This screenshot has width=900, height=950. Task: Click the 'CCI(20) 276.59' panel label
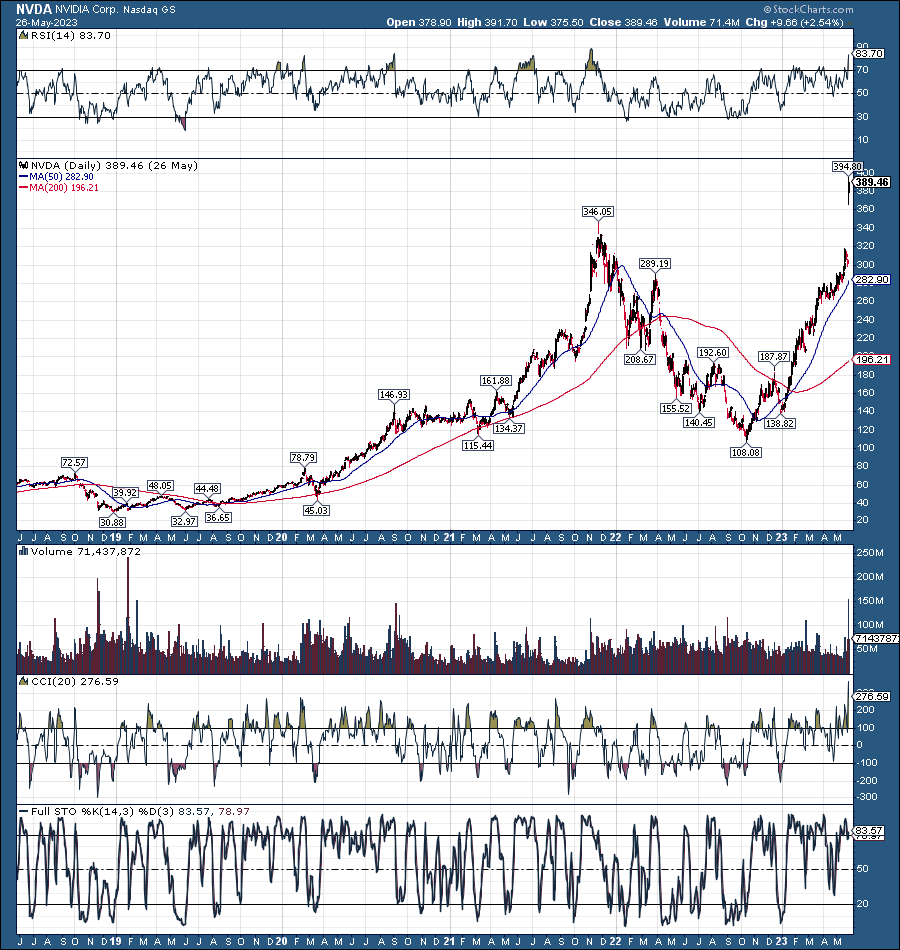[75, 682]
